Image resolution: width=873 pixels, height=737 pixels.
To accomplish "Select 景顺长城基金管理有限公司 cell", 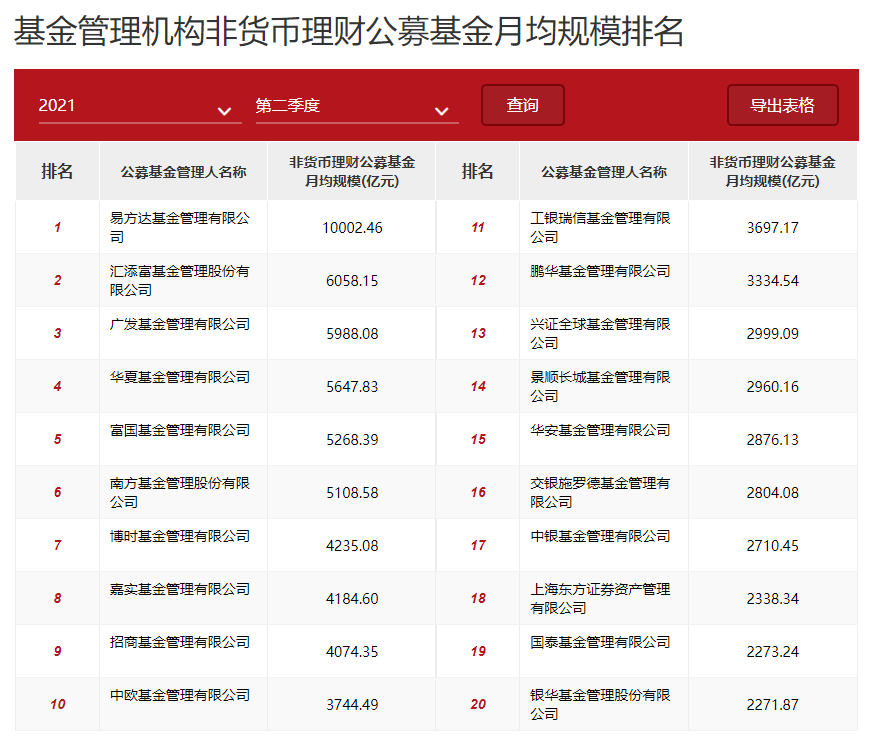I will (x=604, y=386).
